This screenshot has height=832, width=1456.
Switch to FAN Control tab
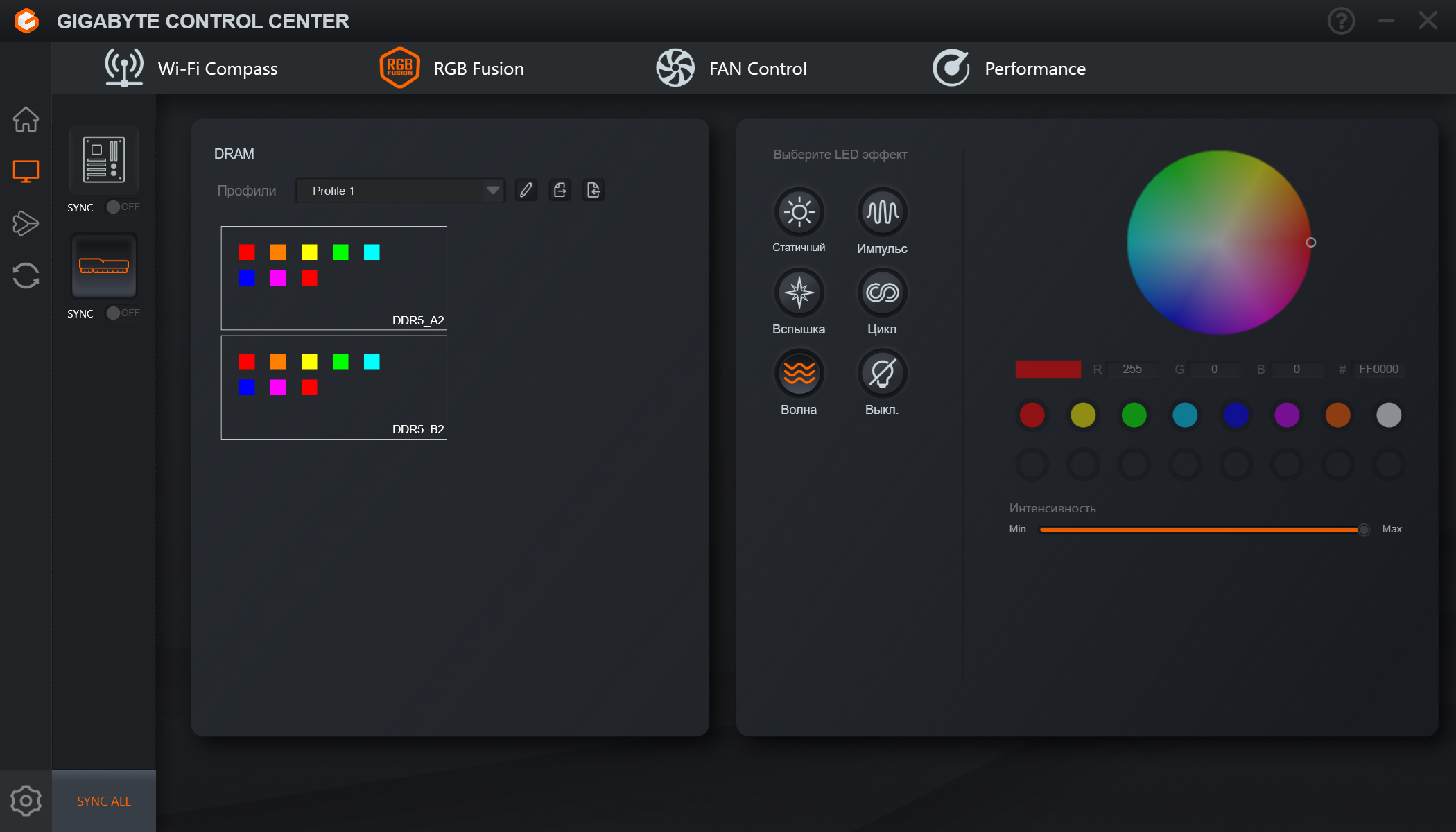tap(731, 68)
